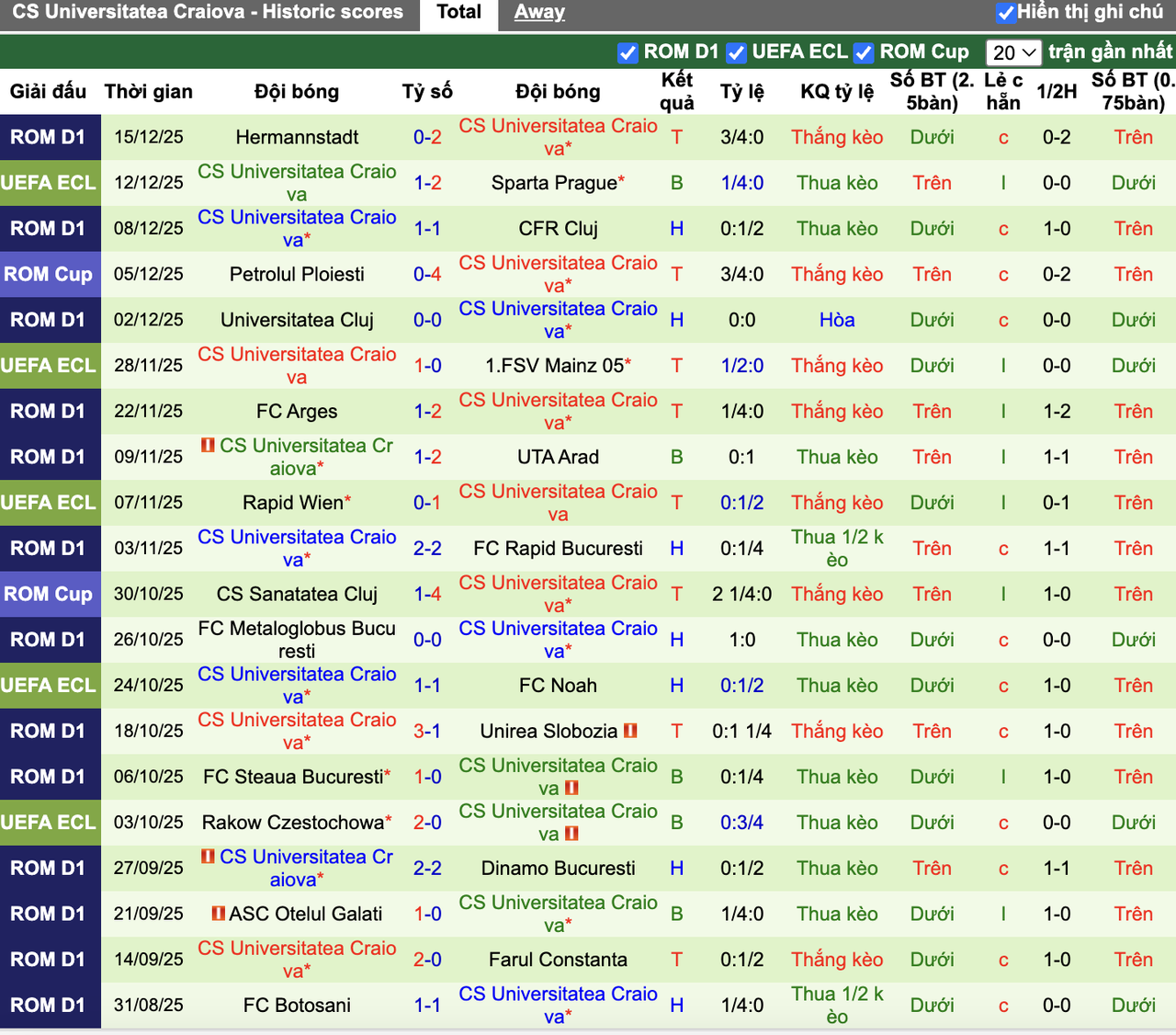Click the red card icon in the Dinamo Bucuresti row
Viewport: 1176px width, 1035px height.
(208, 857)
